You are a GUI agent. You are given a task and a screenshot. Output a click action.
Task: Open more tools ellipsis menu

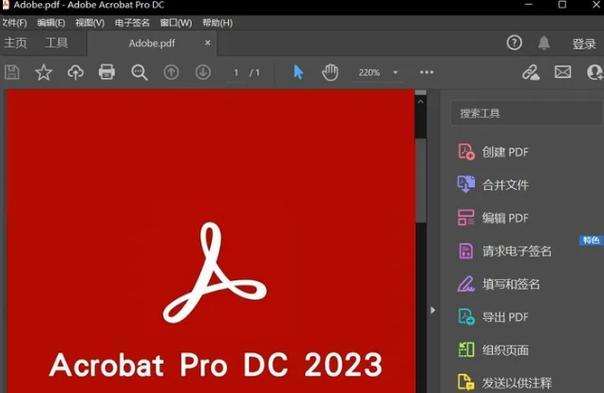(427, 72)
